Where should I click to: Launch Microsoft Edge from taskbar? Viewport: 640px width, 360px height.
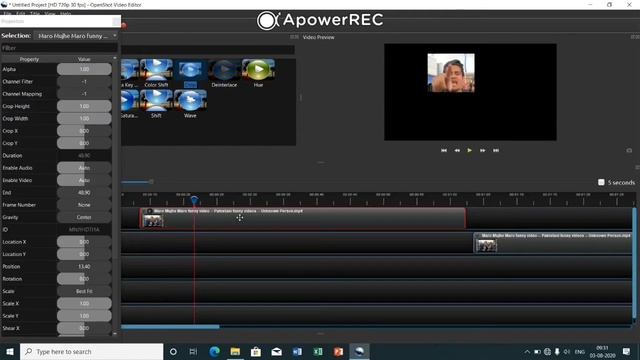(x=214, y=351)
